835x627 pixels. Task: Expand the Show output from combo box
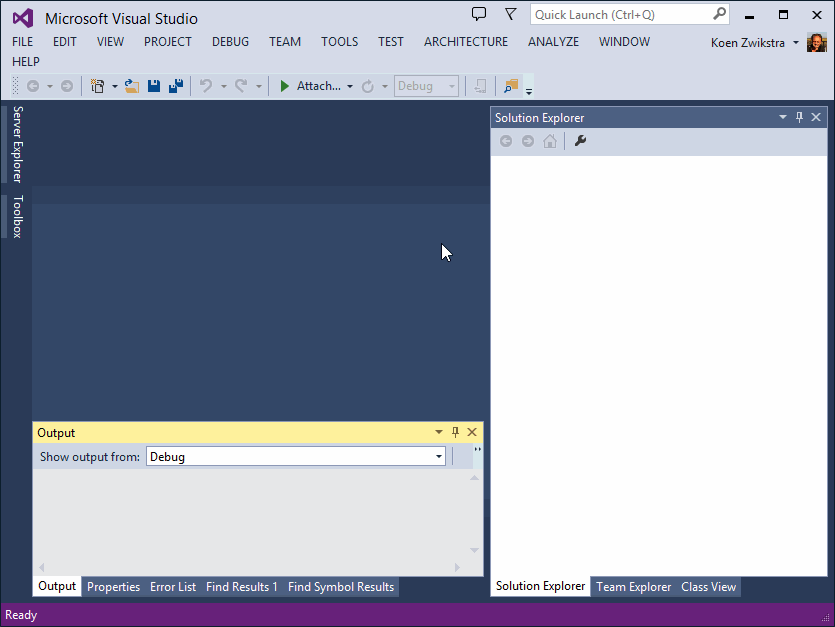tap(439, 457)
